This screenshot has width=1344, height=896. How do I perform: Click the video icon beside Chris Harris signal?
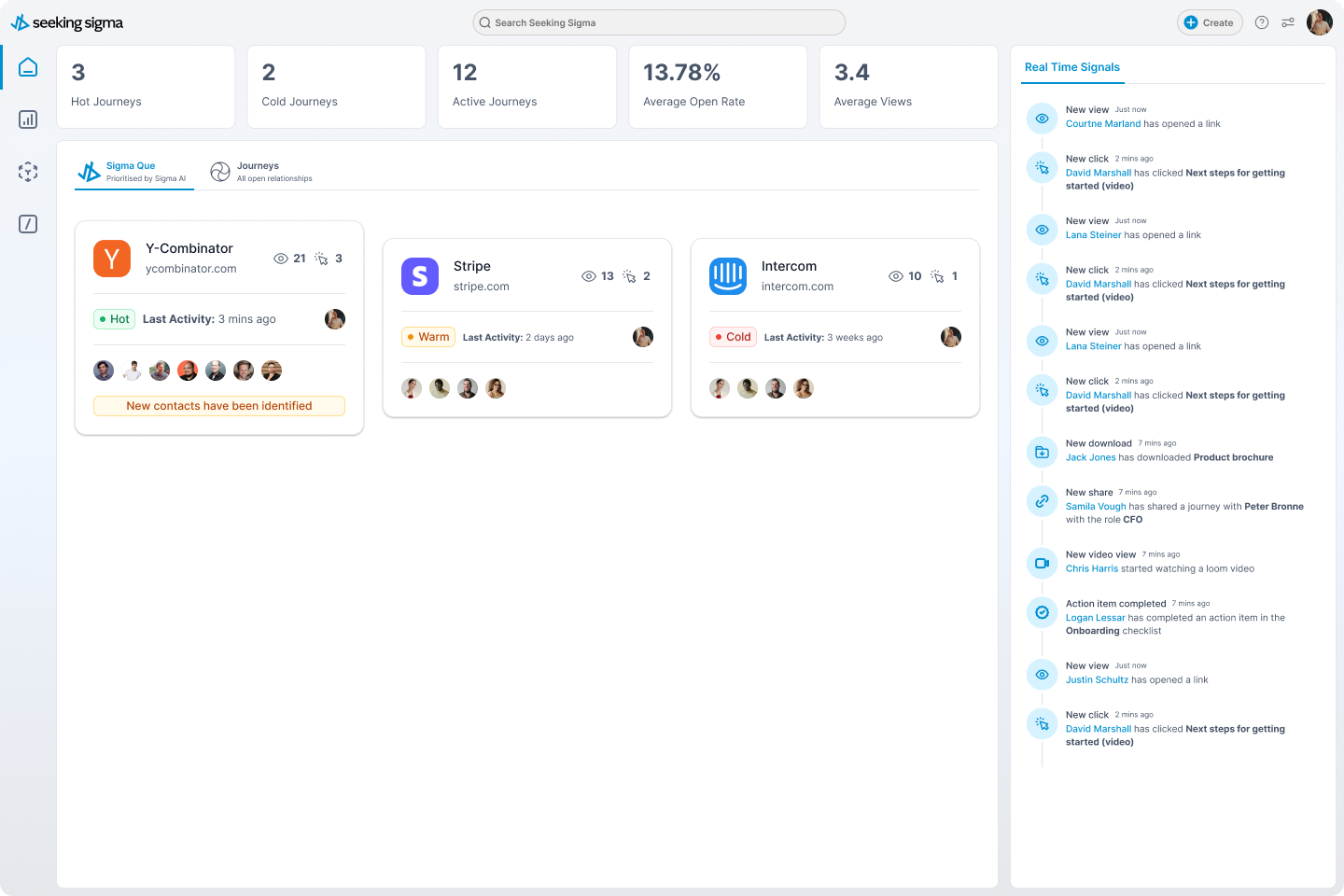coord(1042,563)
